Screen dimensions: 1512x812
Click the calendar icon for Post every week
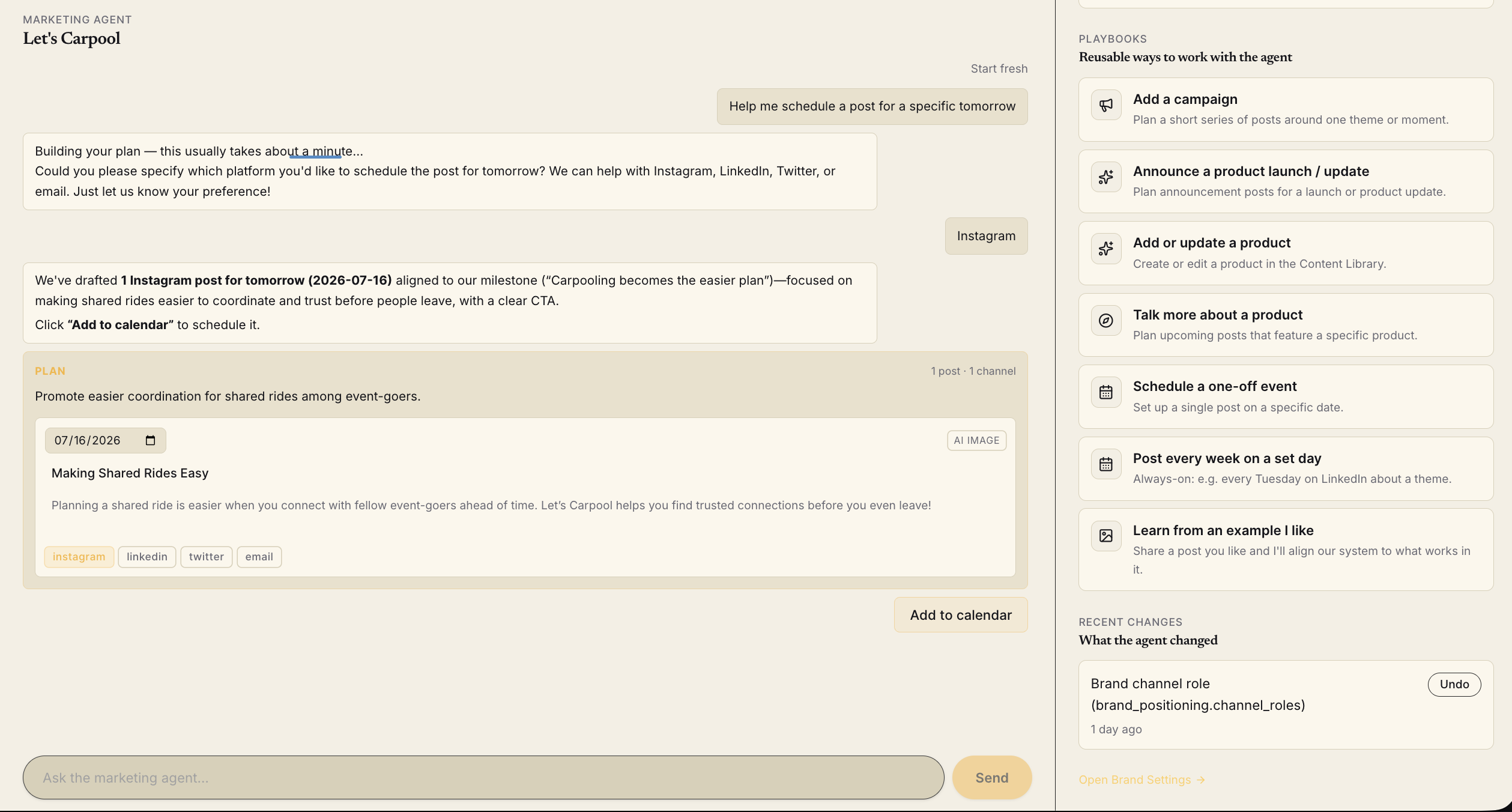(1105, 464)
